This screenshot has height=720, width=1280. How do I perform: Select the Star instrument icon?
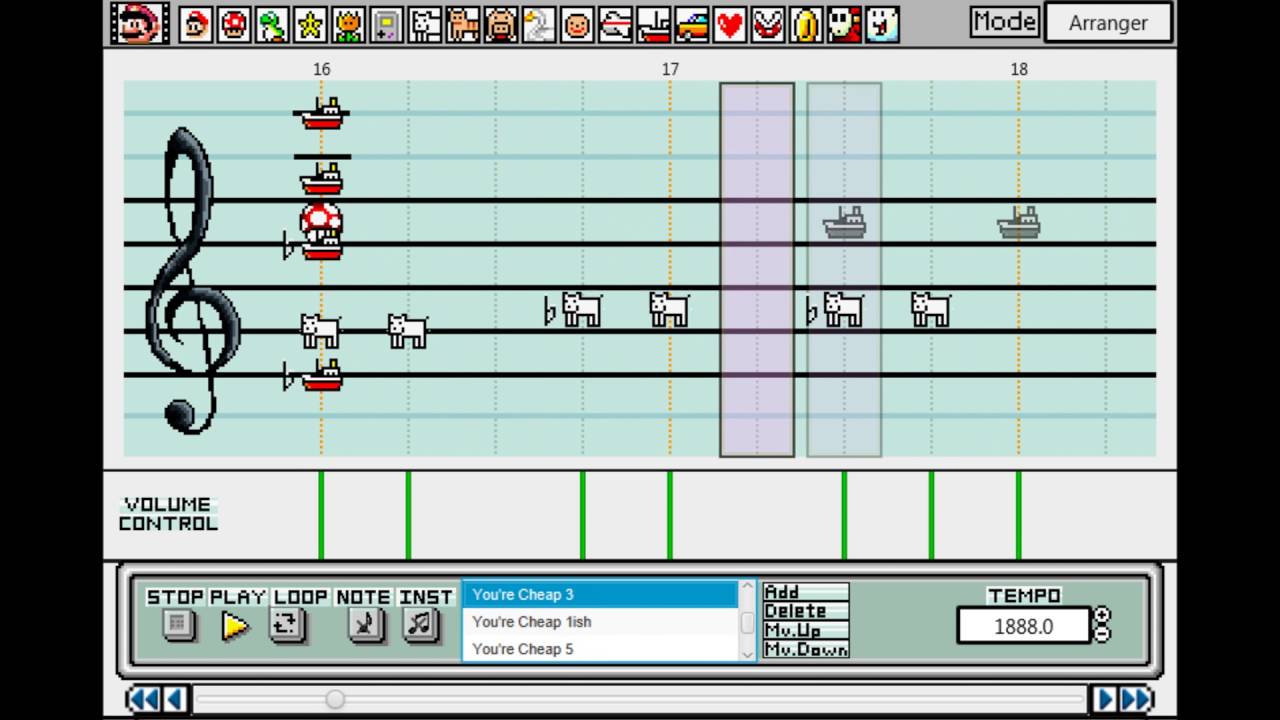[311, 24]
